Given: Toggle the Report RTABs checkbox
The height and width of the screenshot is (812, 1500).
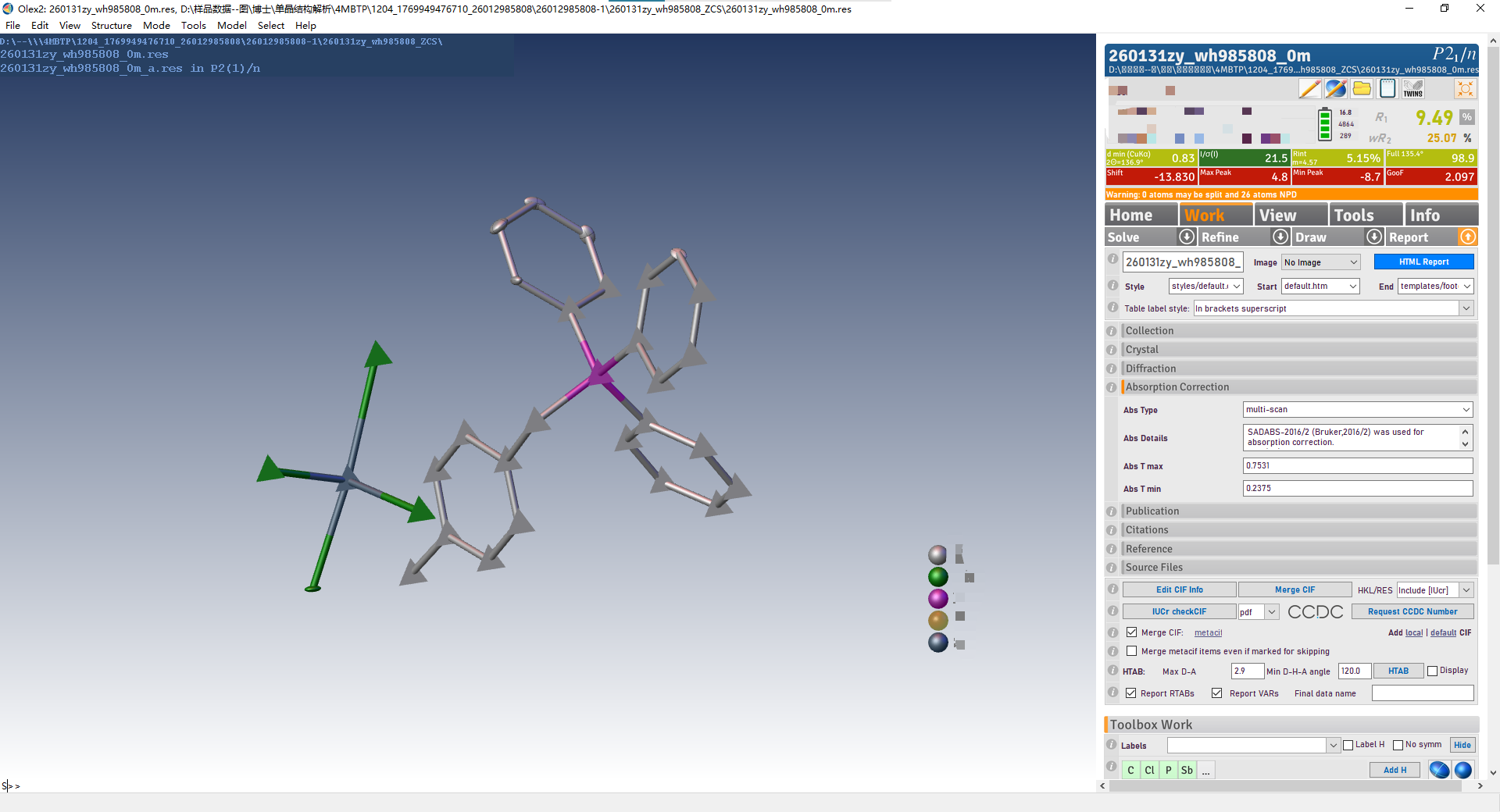Looking at the screenshot, I should point(1130,693).
